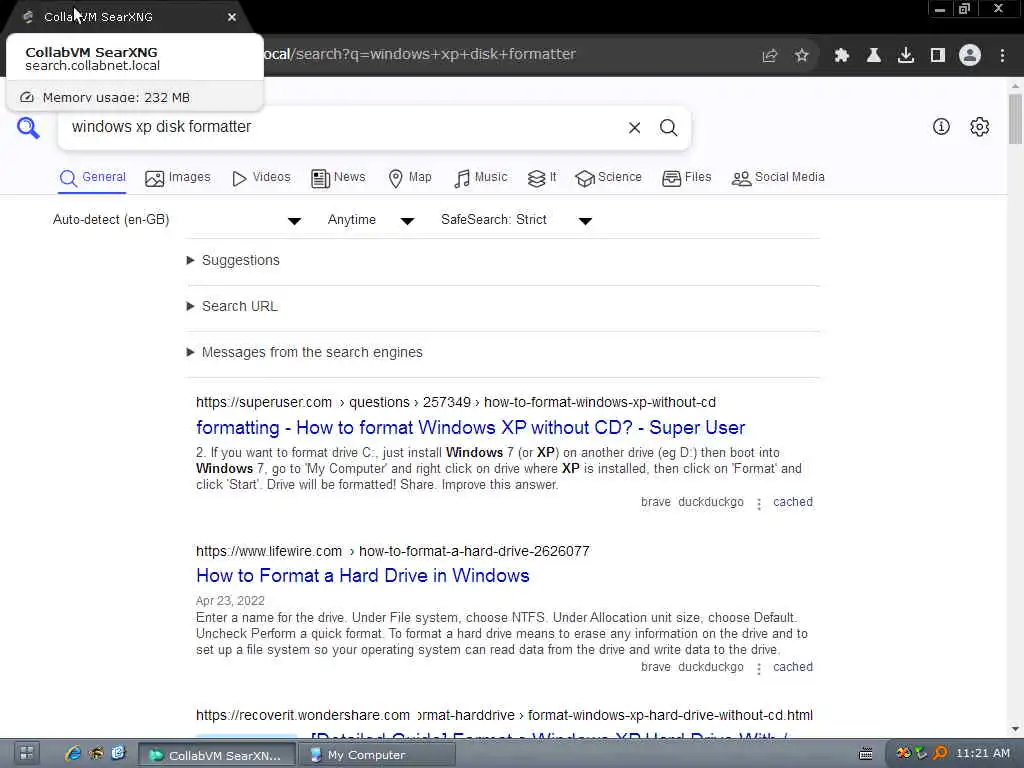The height and width of the screenshot is (768, 1024).
Task: Open How to Format a Hard Drive link
Action: [362, 576]
